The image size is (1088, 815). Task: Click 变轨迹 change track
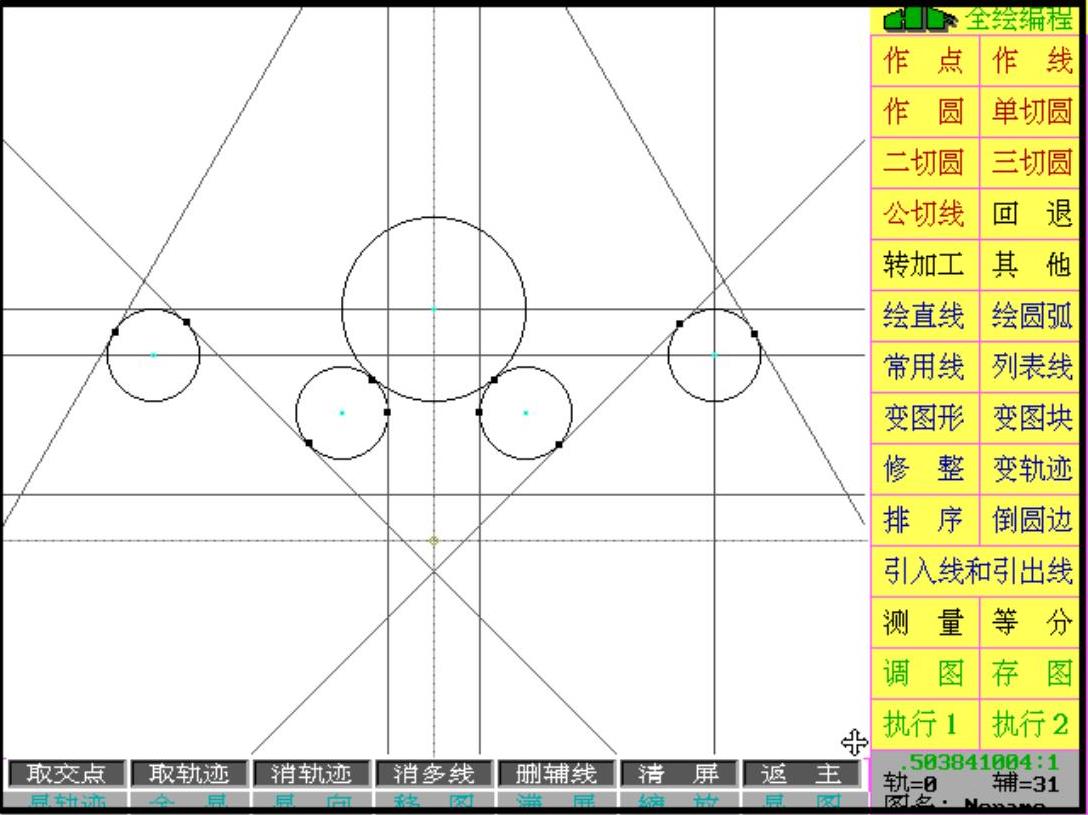(x=1030, y=469)
